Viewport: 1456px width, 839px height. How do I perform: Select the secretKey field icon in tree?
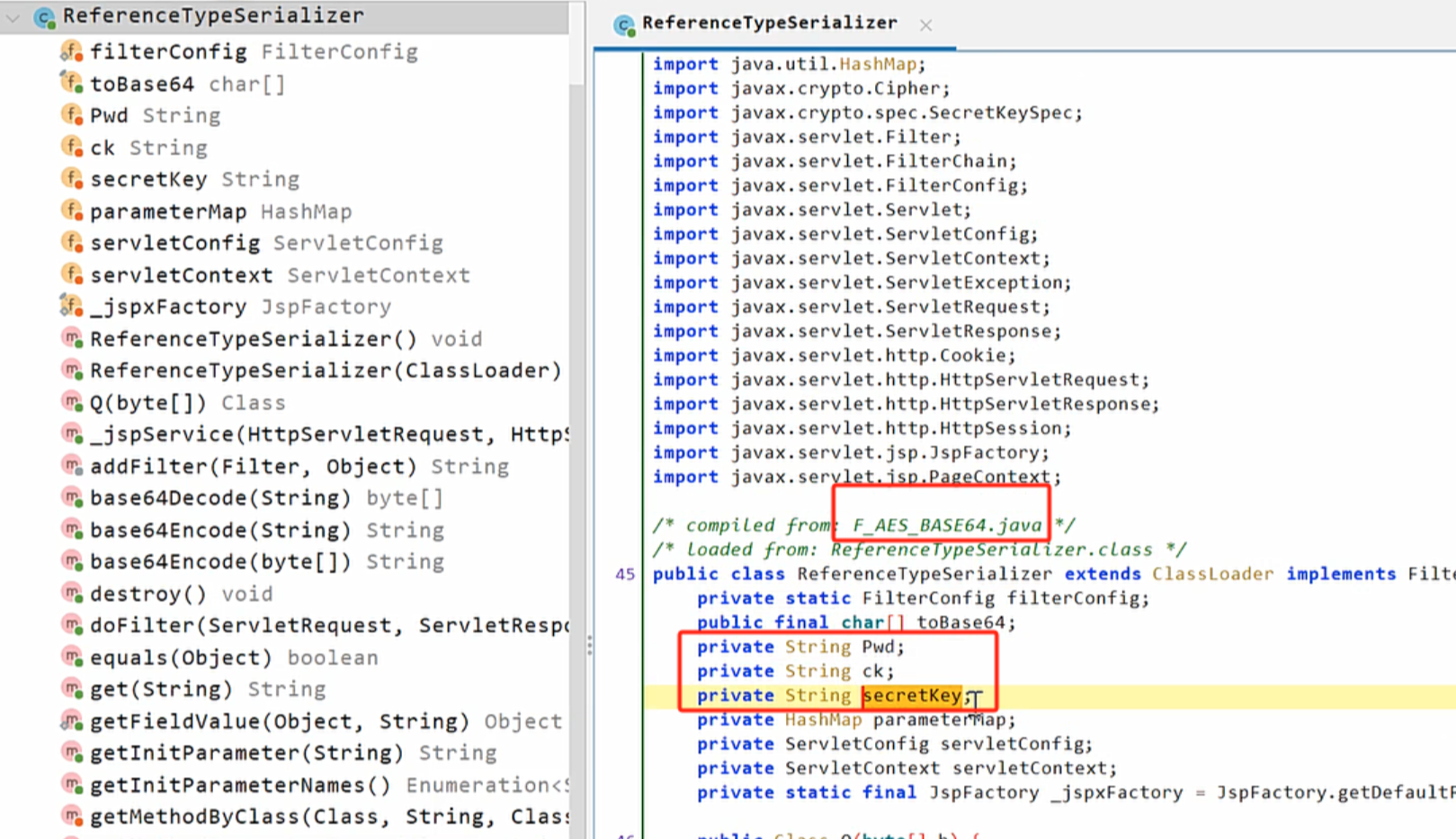coord(72,179)
